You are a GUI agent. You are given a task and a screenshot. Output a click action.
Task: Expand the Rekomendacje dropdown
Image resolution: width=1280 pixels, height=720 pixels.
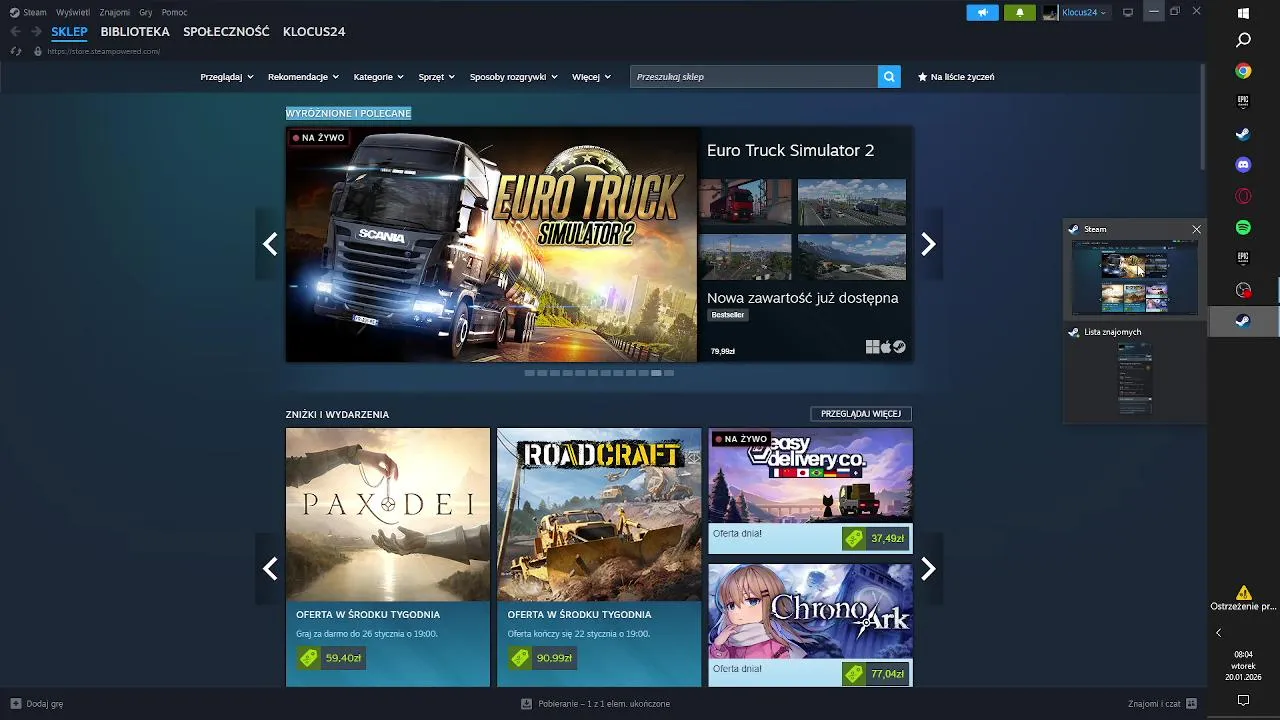click(x=303, y=77)
